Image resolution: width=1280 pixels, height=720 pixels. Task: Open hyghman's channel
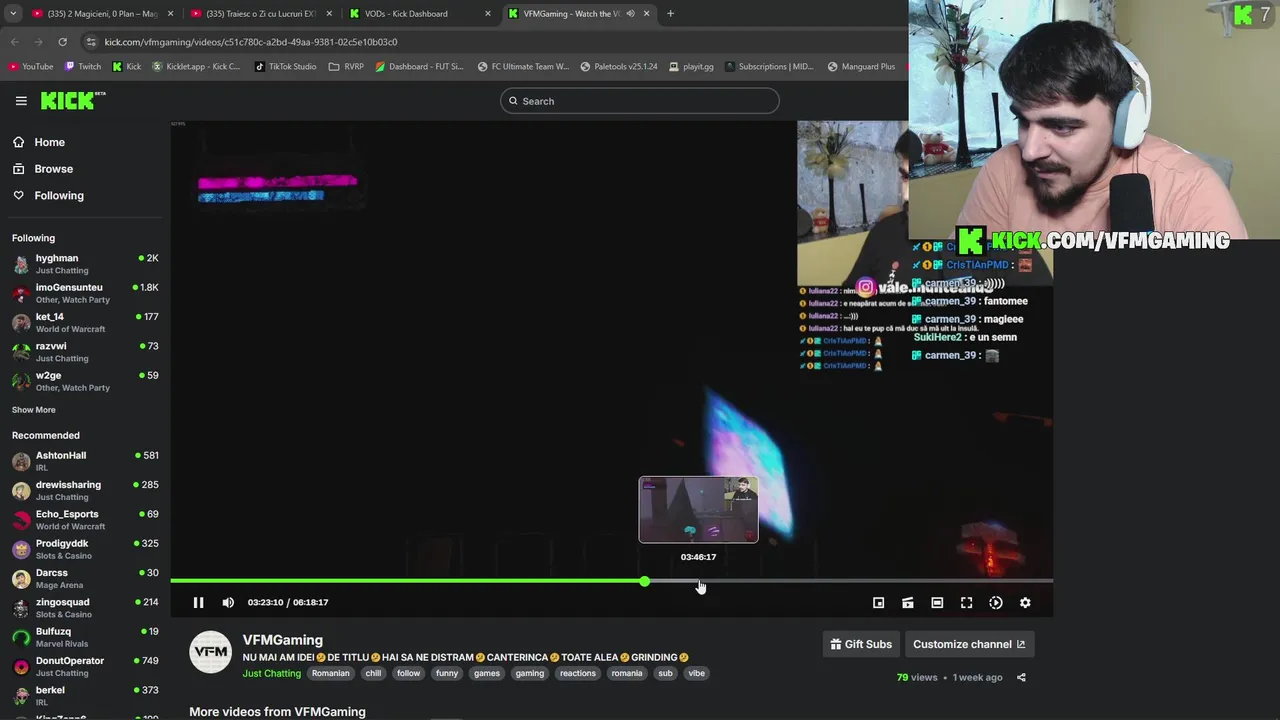[x=85, y=264]
